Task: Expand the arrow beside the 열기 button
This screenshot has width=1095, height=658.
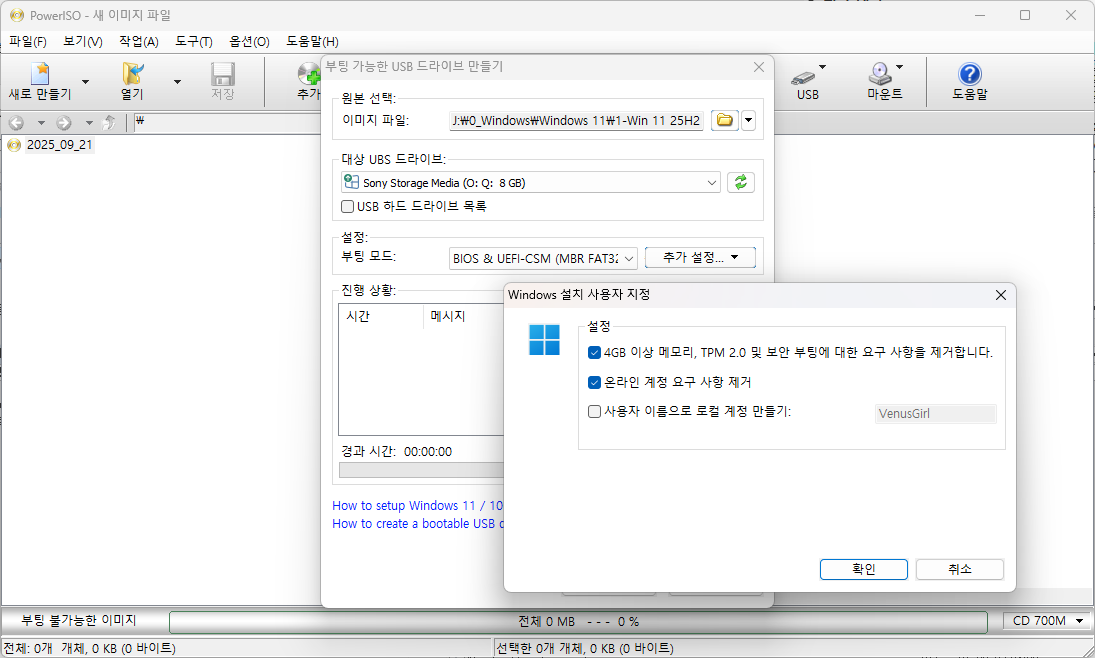Action: coord(177,82)
